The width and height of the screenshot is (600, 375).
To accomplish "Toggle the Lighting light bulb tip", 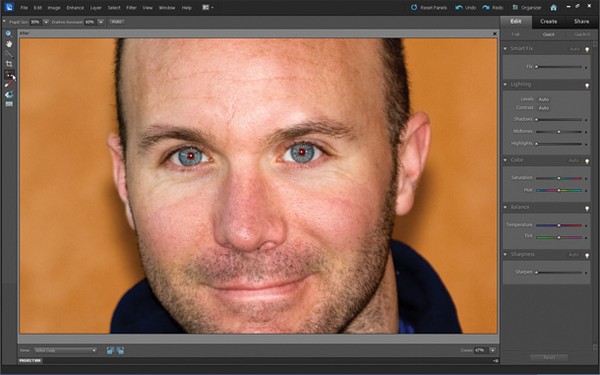I will [x=587, y=85].
